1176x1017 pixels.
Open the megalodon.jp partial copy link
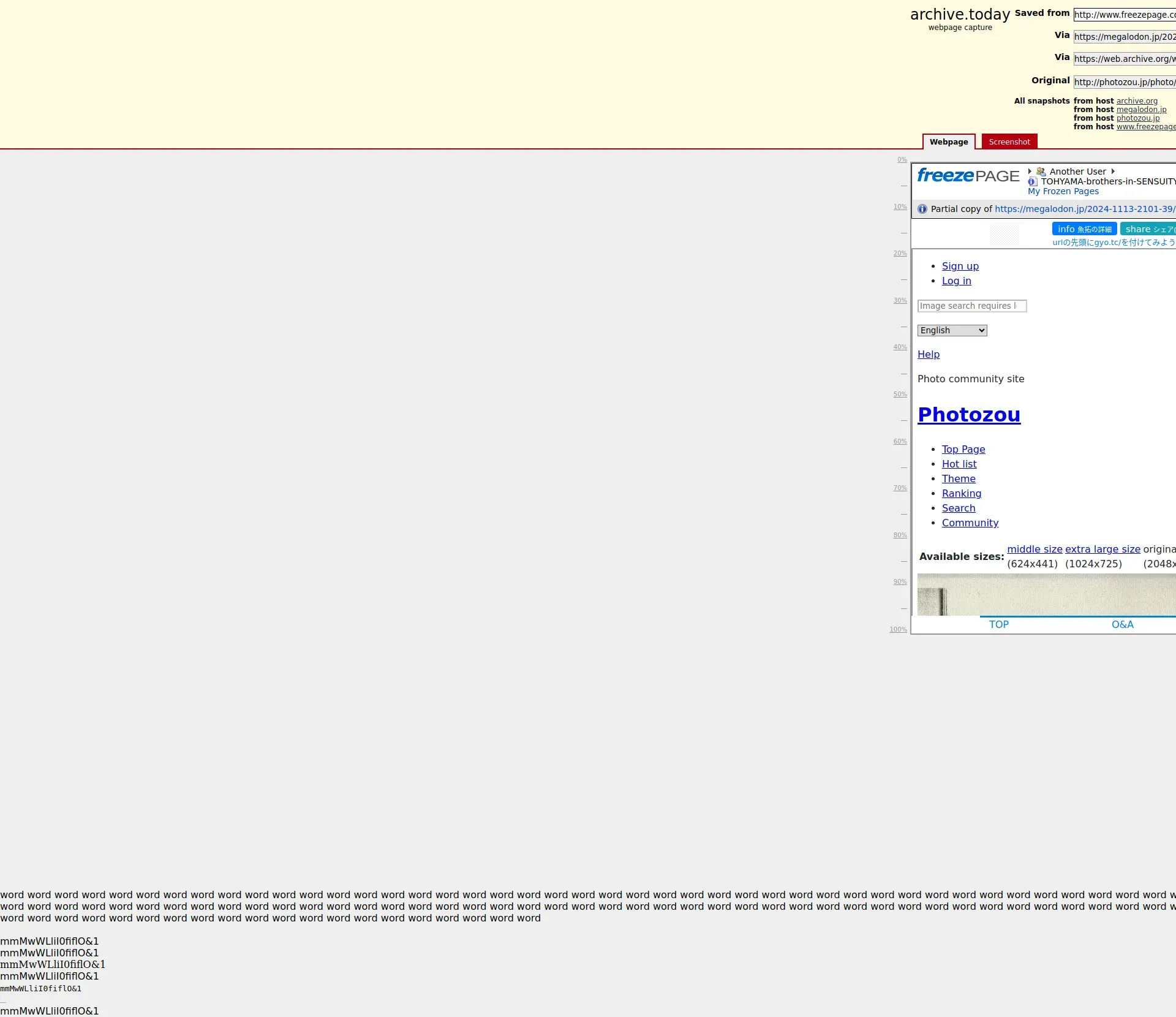(1085, 209)
